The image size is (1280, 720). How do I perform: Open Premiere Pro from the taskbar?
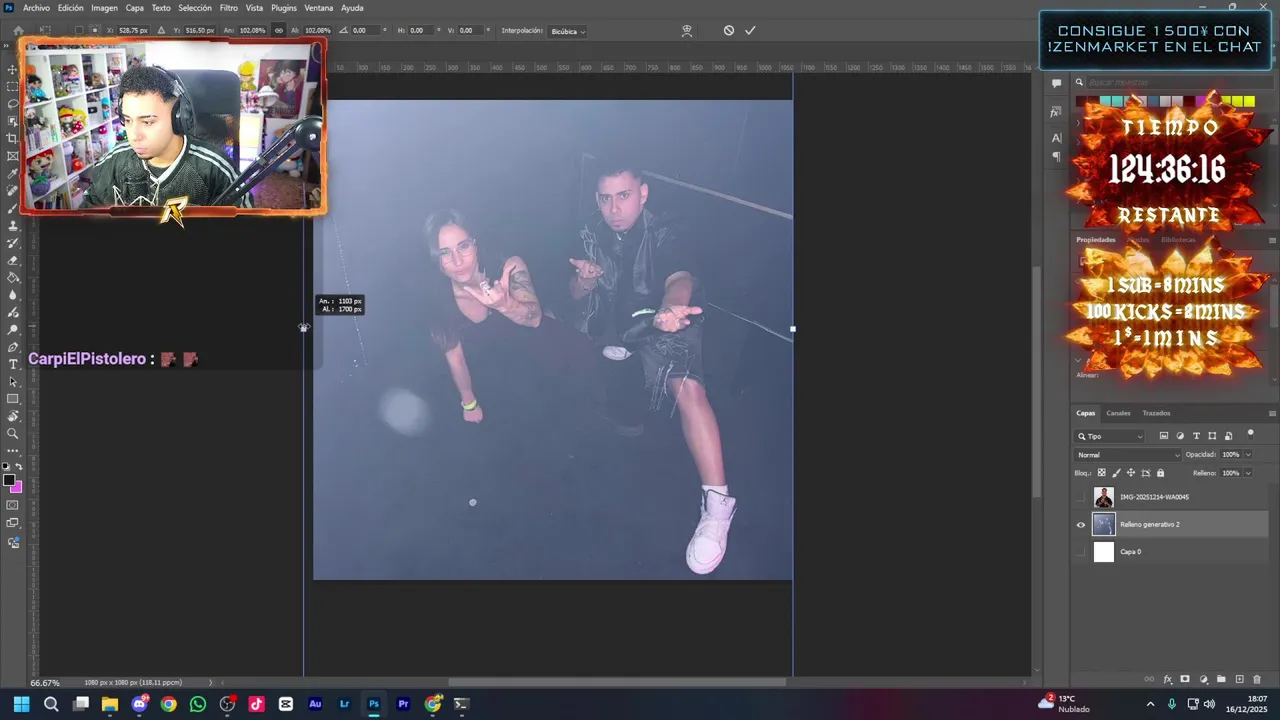[403, 704]
